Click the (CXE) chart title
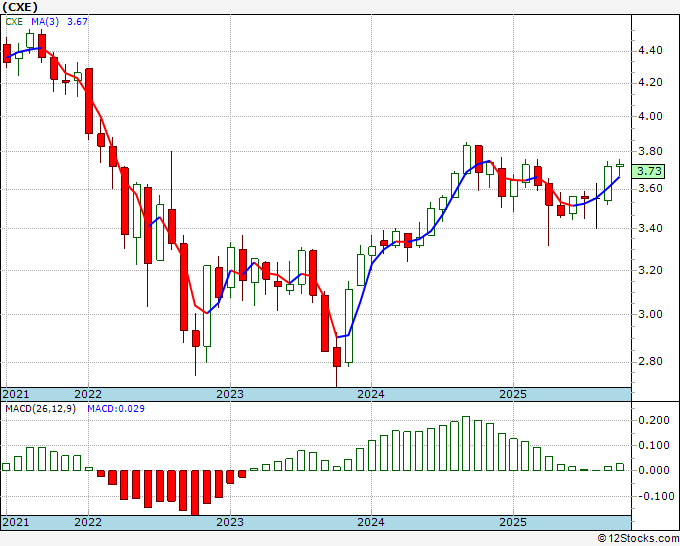 [x=20, y=7]
